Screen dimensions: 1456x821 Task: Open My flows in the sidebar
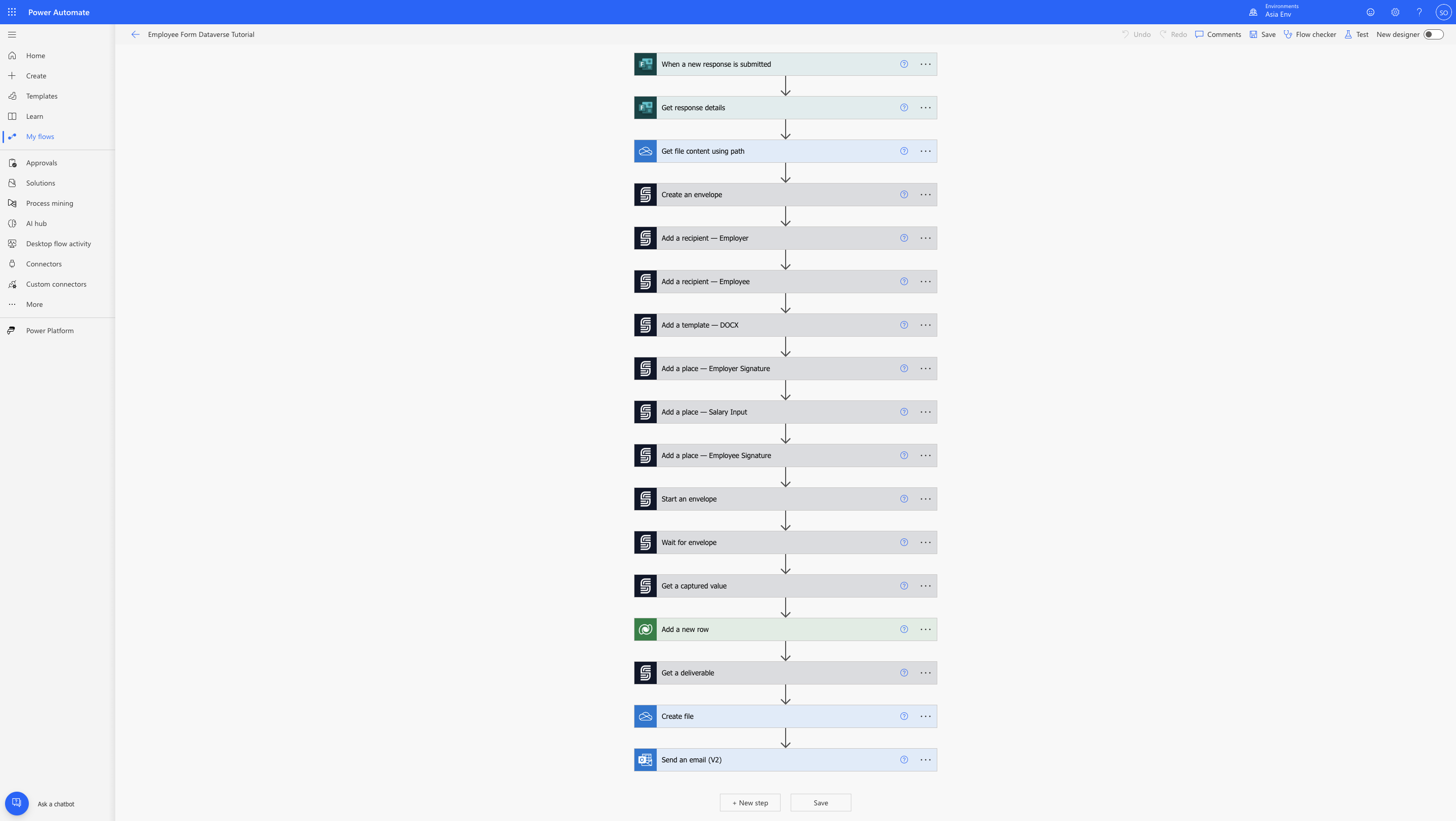click(x=40, y=136)
